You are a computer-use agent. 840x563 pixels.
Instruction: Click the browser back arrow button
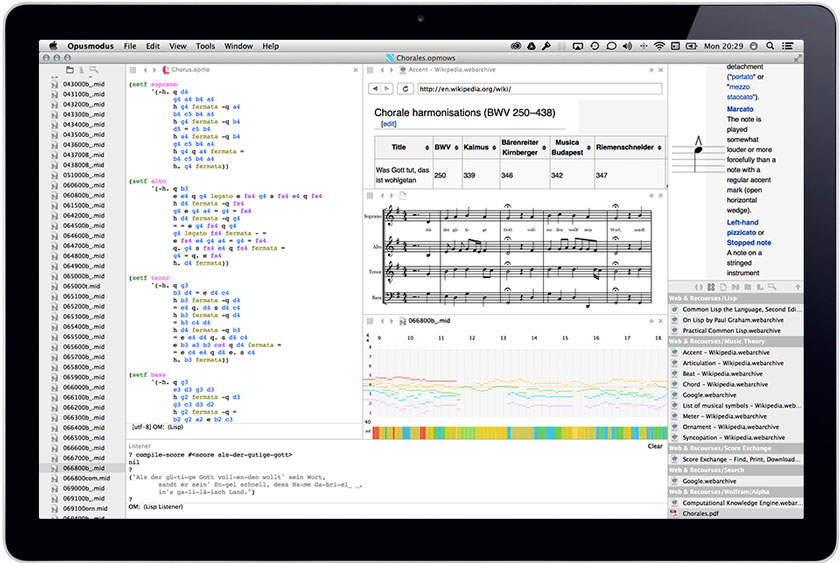[x=375, y=89]
